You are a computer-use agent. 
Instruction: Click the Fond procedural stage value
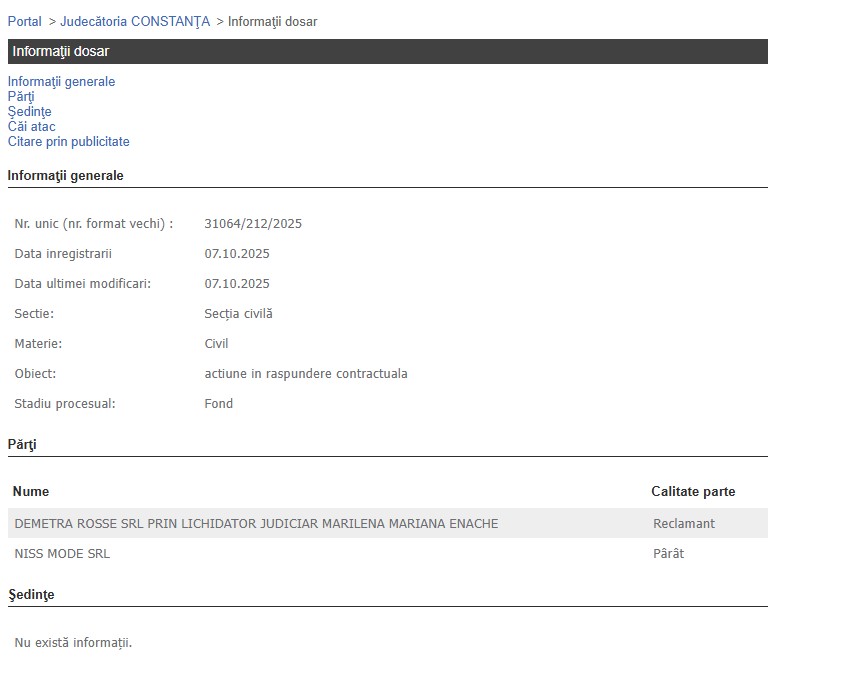[x=218, y=404]
